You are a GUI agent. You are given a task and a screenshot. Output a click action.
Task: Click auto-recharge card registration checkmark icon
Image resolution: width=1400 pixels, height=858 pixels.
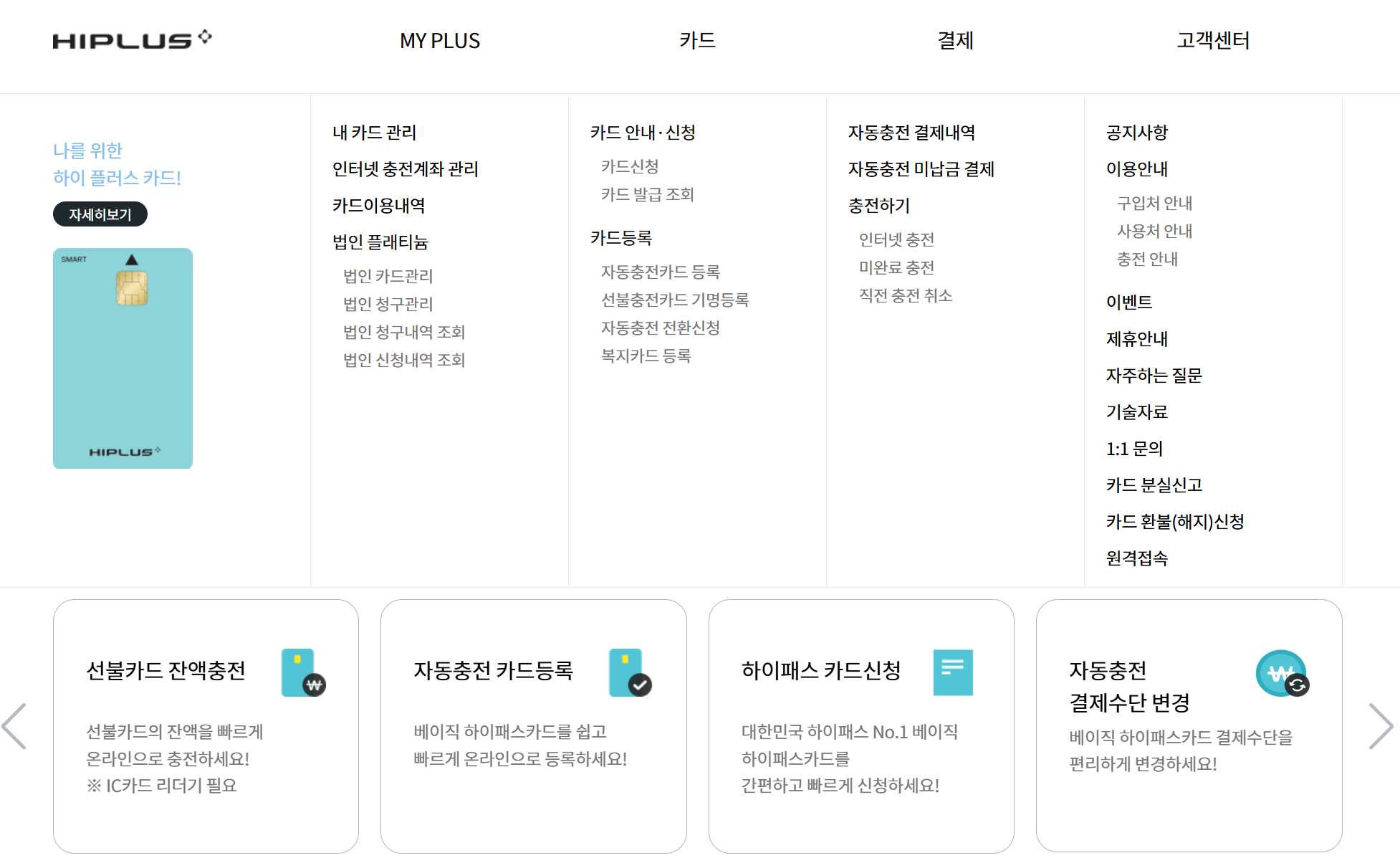(630, 672)
